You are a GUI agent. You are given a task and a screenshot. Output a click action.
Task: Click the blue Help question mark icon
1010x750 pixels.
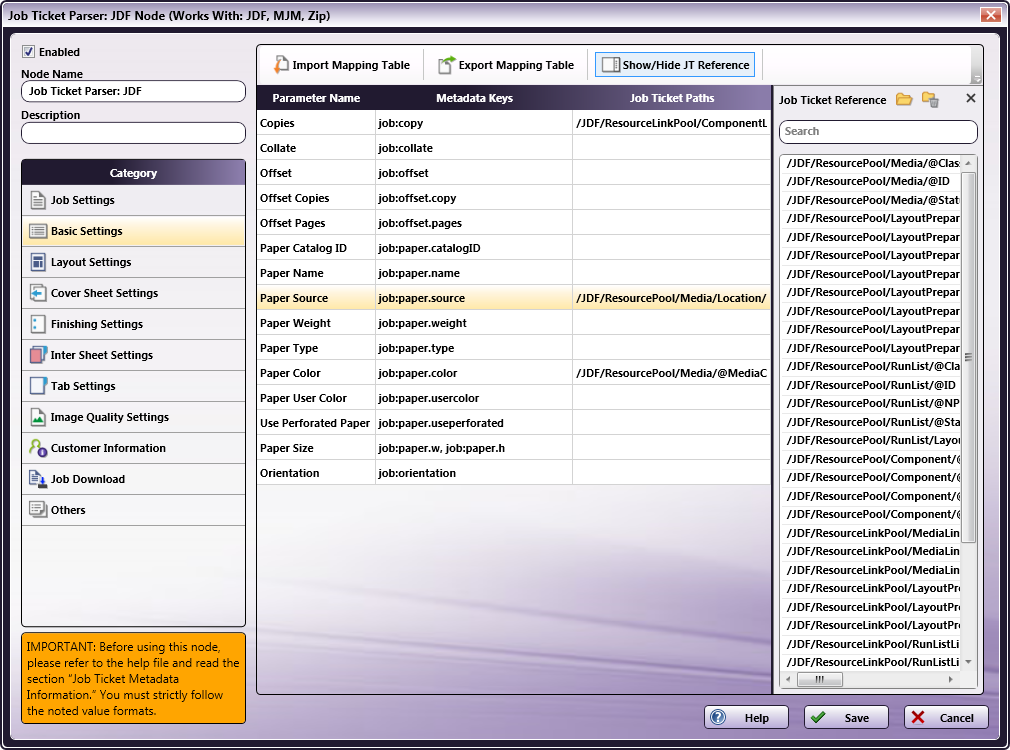pyautogui.click(x=718, y=717)
